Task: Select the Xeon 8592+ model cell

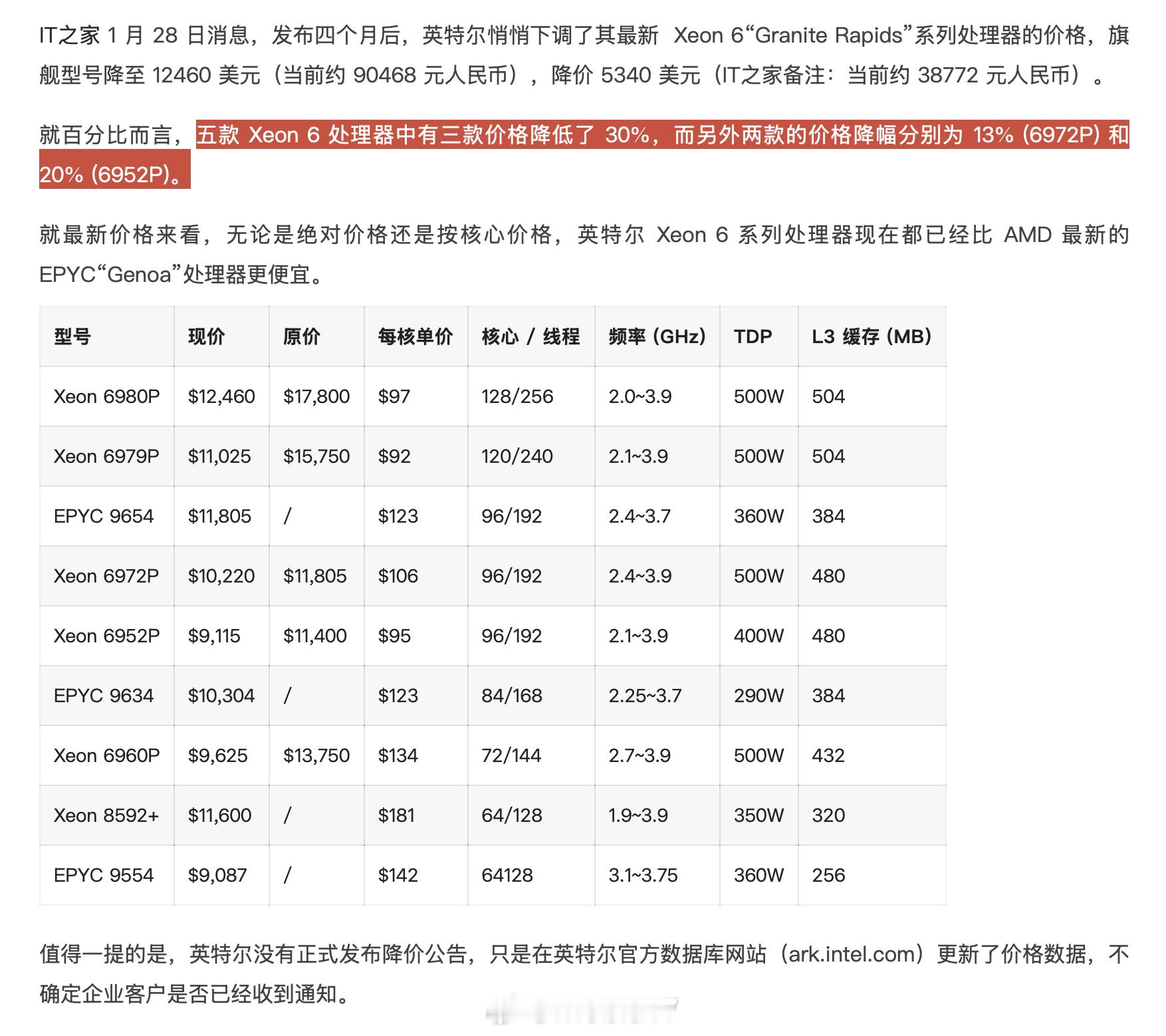Action: (106, 815)
